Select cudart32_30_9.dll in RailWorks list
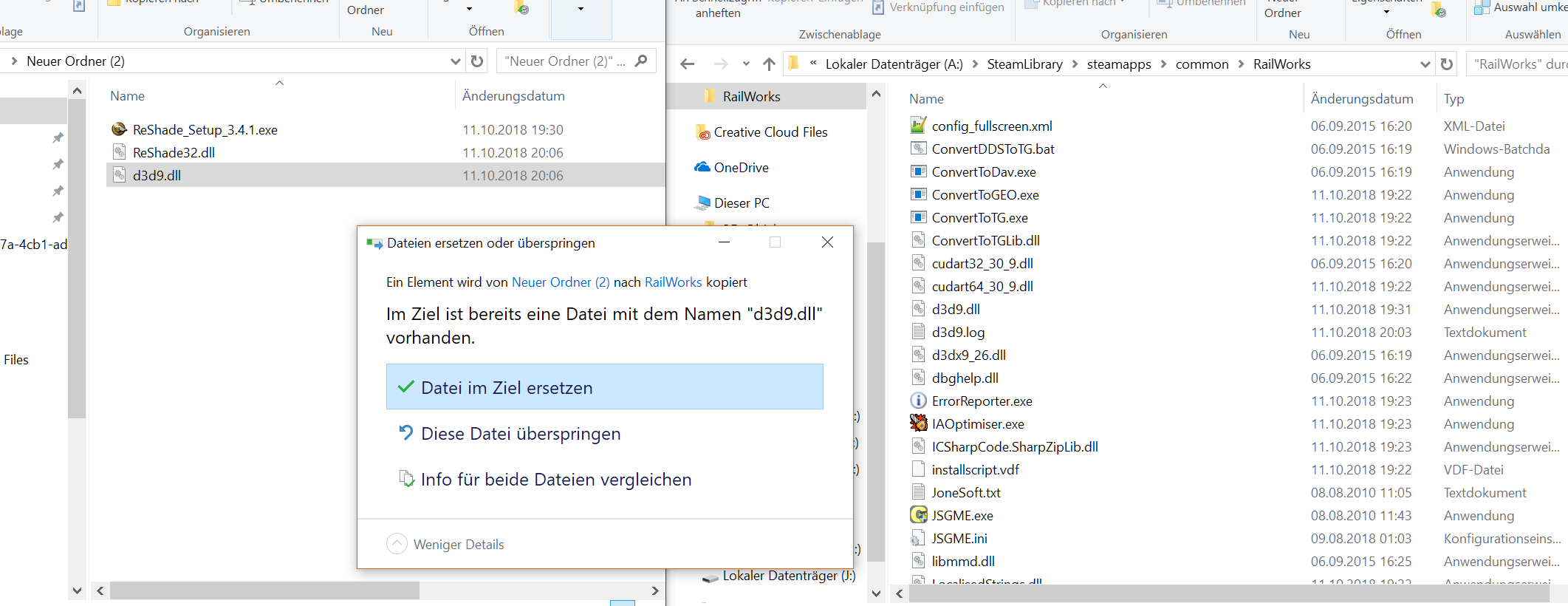This screenshot has height=606, width=1568. click(x=982, y=263)
